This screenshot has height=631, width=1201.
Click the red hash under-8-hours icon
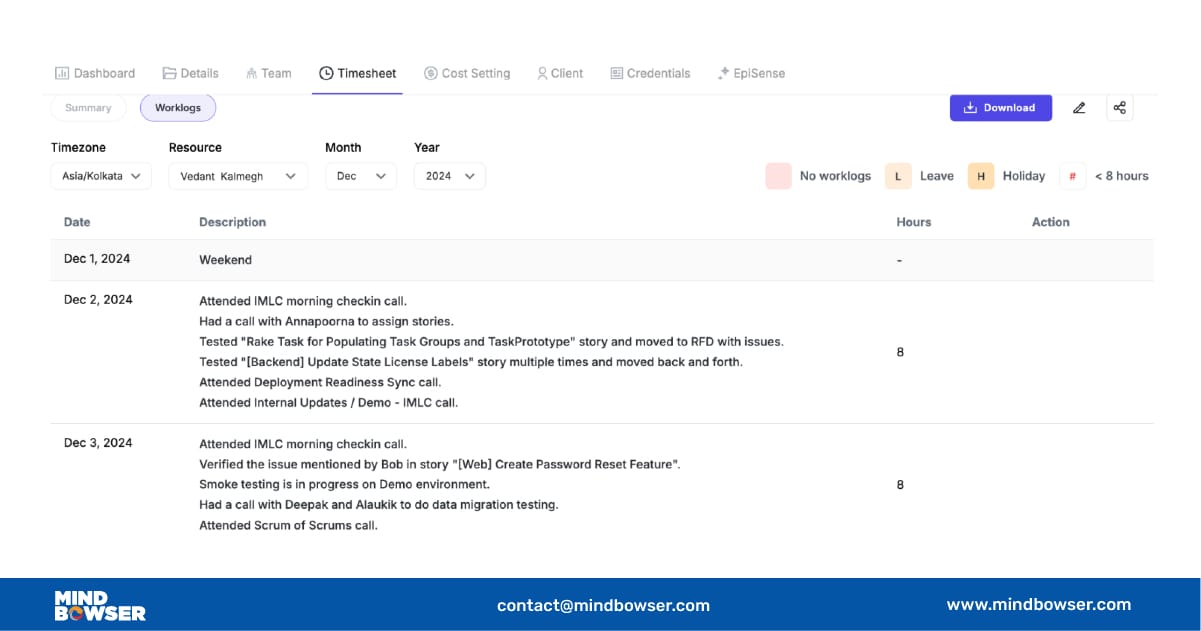pos(1072,176)
